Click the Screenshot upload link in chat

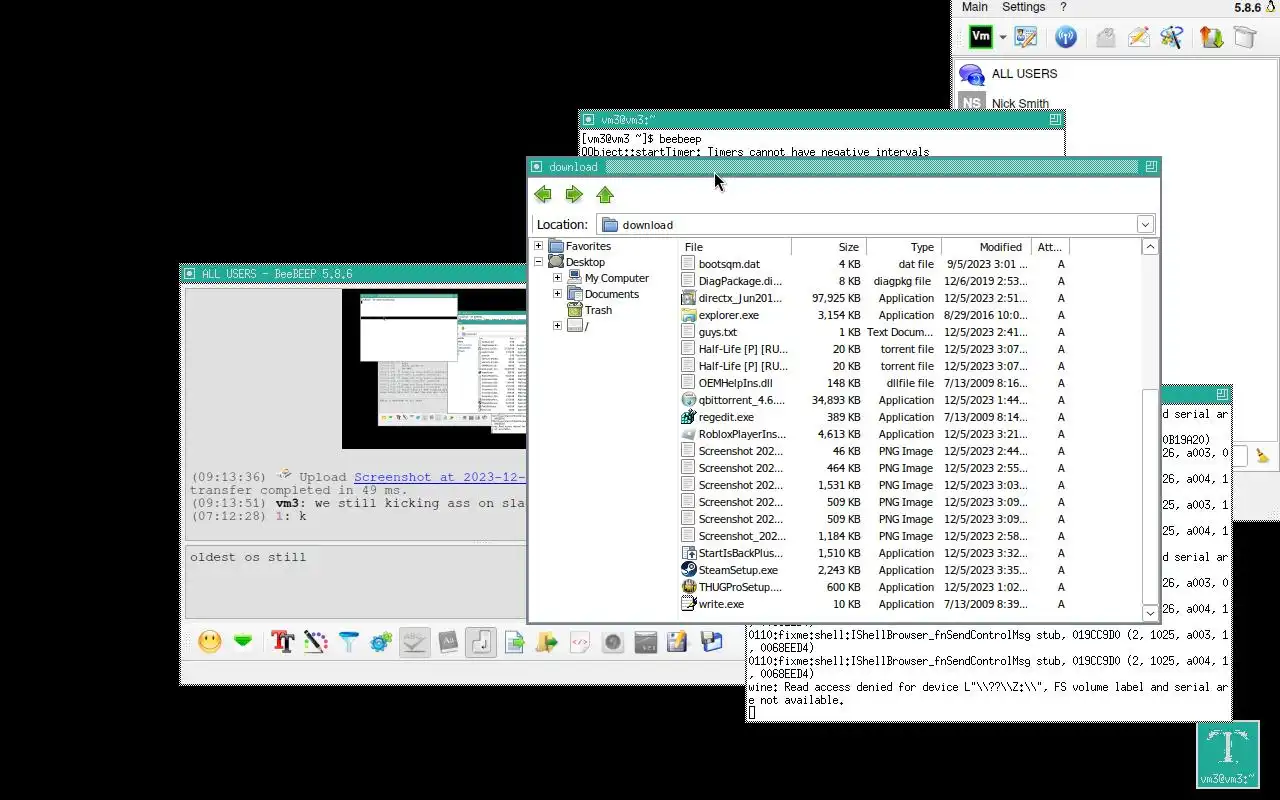tap(440, 477)
